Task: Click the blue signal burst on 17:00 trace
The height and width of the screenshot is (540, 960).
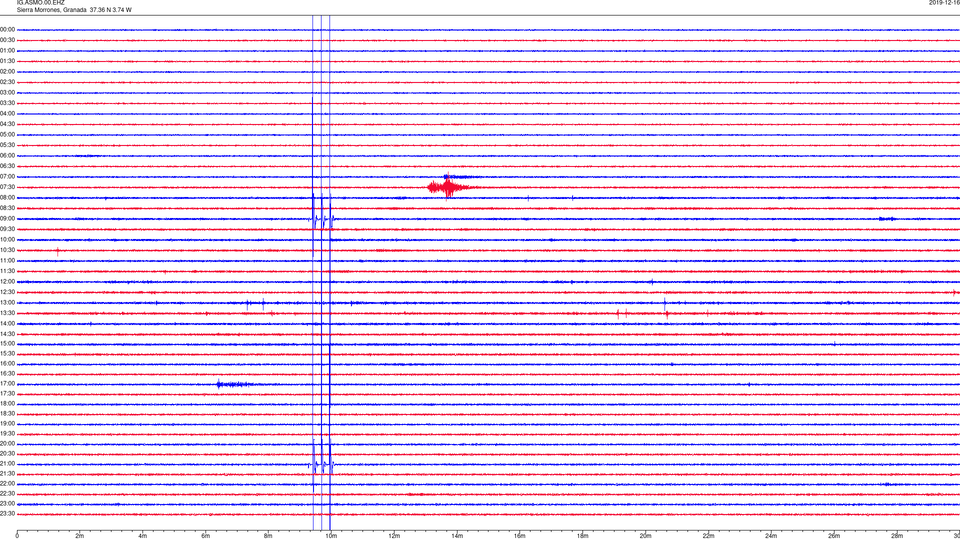Action: click(235, 384)
